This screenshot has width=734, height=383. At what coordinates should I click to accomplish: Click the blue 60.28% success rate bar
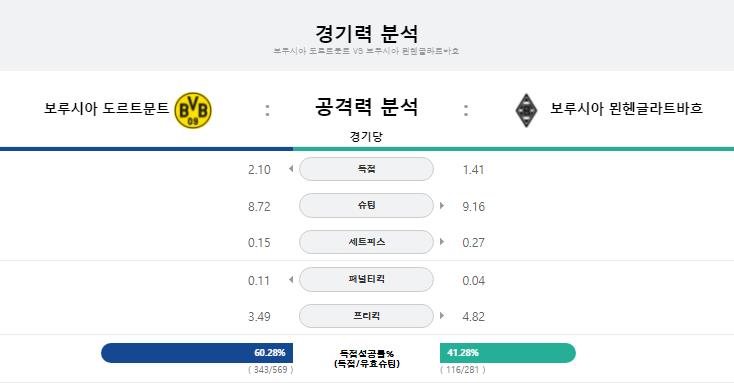pos(197,353)
